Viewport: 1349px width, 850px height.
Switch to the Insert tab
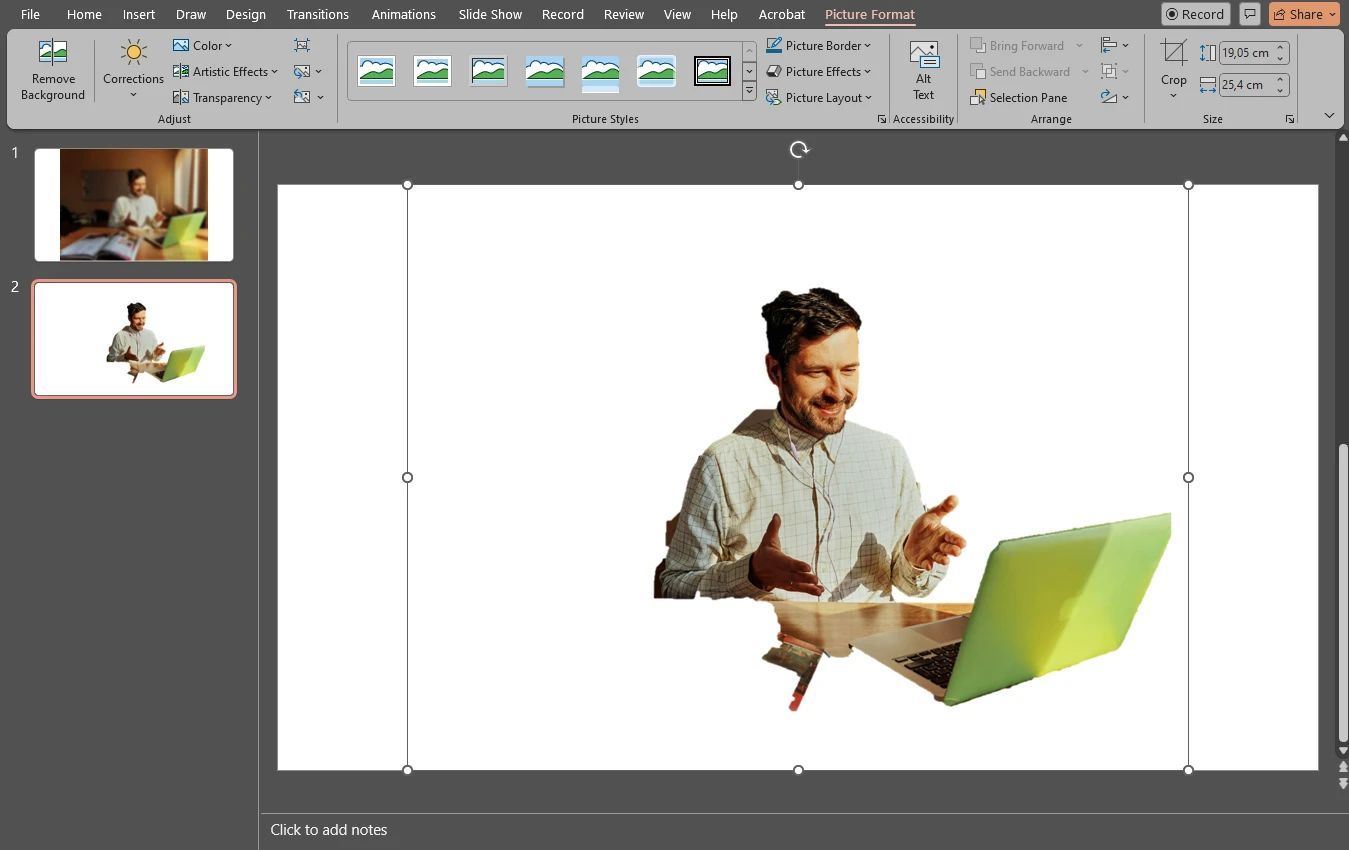point(139,14)
